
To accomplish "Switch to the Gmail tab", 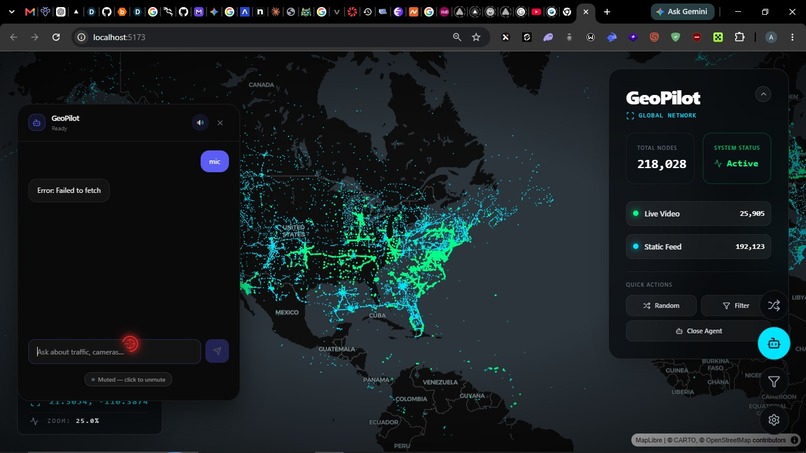I will click(30, 11).
